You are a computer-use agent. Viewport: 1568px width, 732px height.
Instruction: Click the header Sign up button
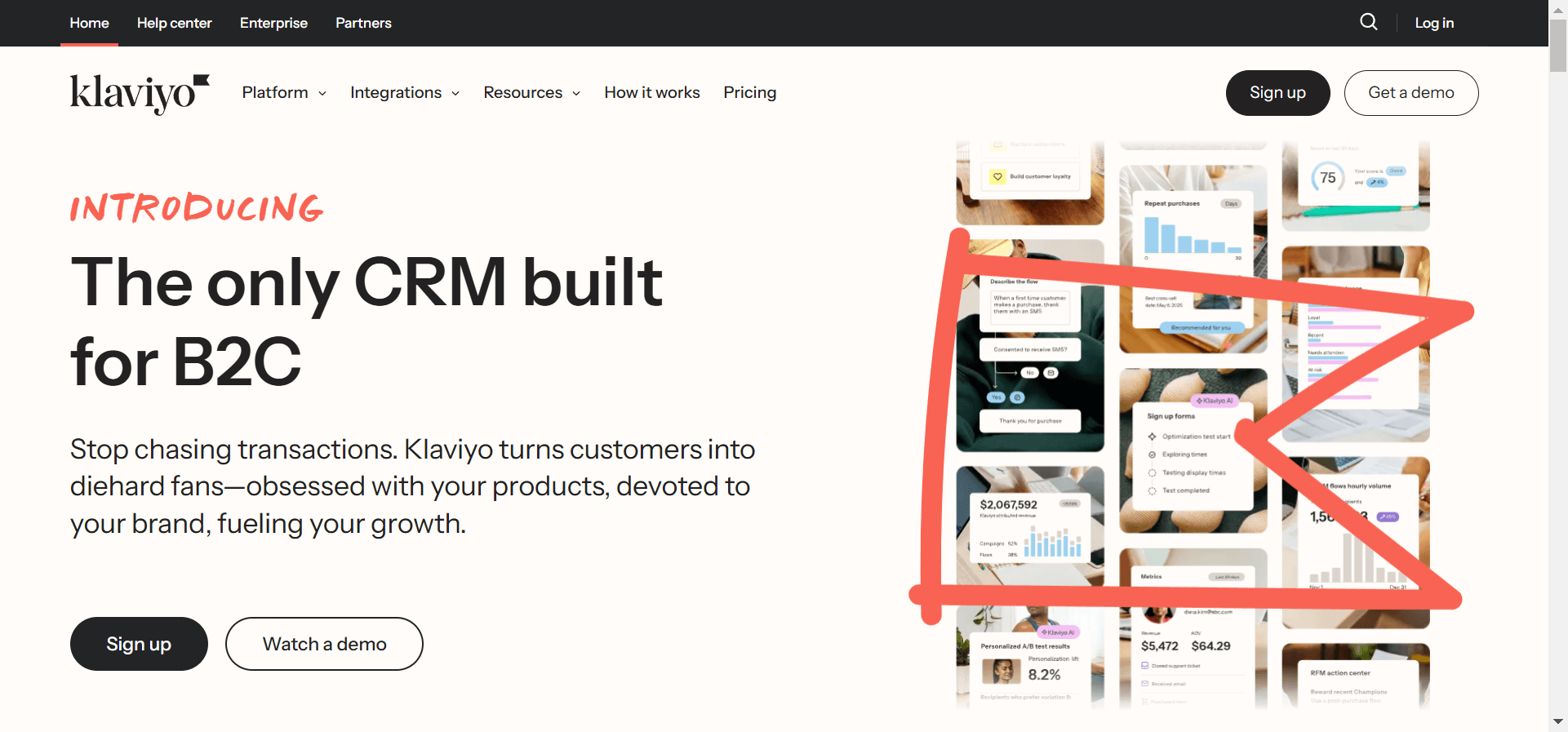coord(1277,93)
